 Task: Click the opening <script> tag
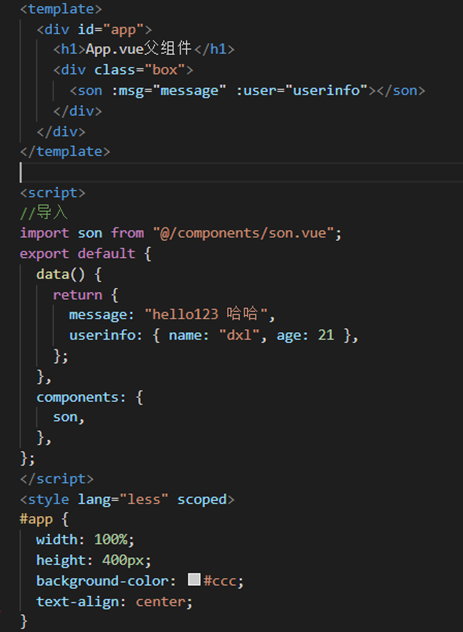(53, 193)
